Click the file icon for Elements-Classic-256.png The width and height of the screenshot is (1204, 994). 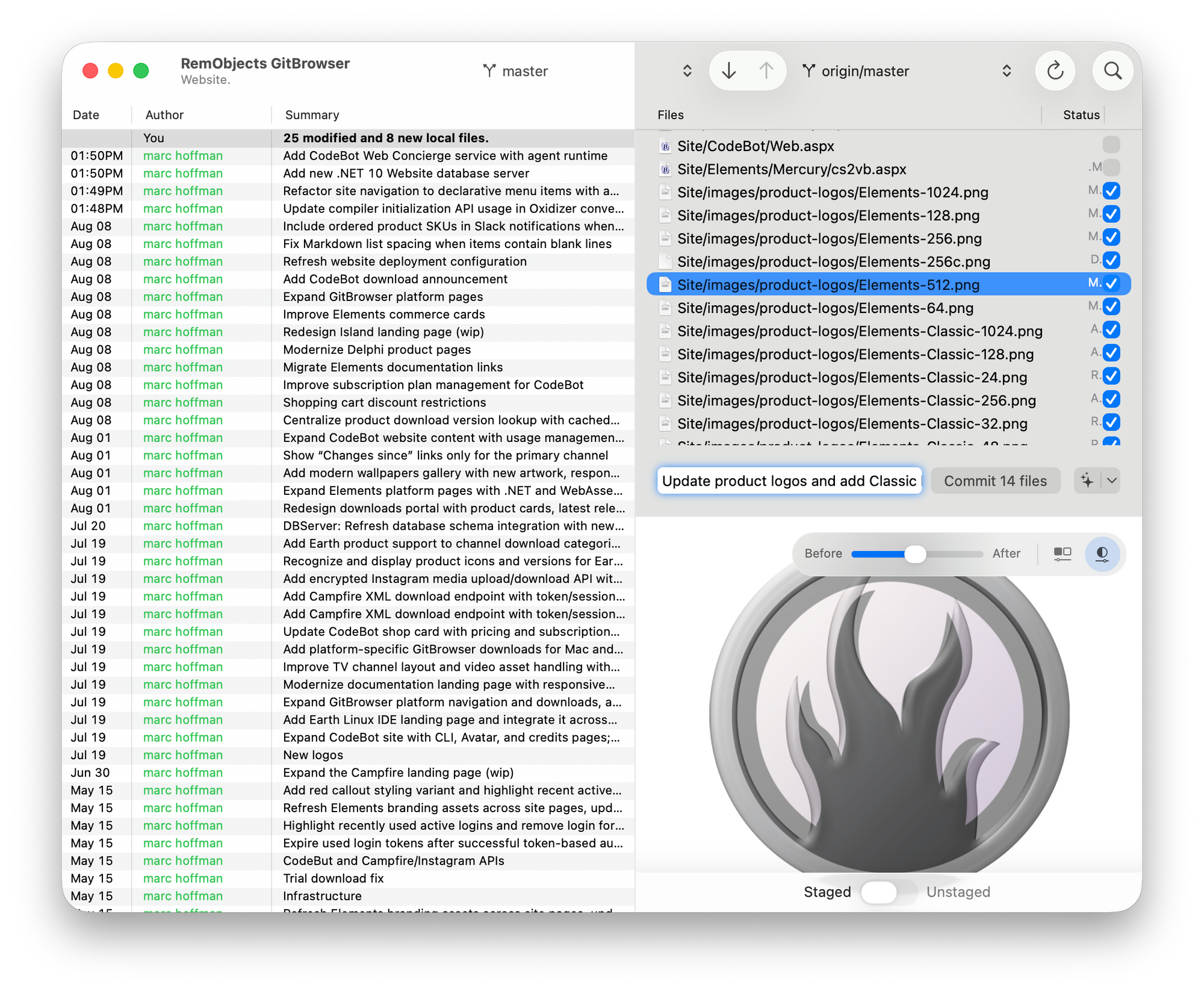pos(665,400)
